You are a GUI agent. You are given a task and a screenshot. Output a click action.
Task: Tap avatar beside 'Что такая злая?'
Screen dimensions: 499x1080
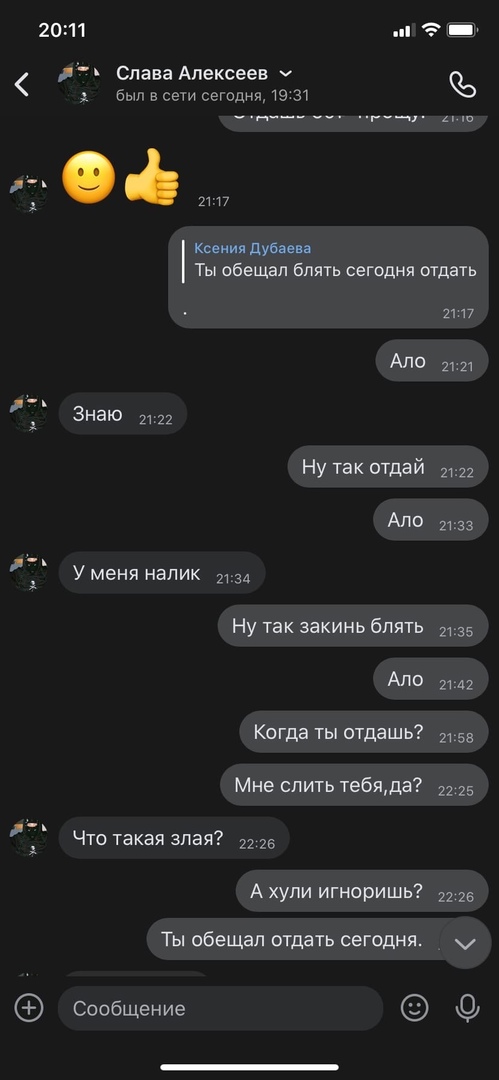click(29, 838)
